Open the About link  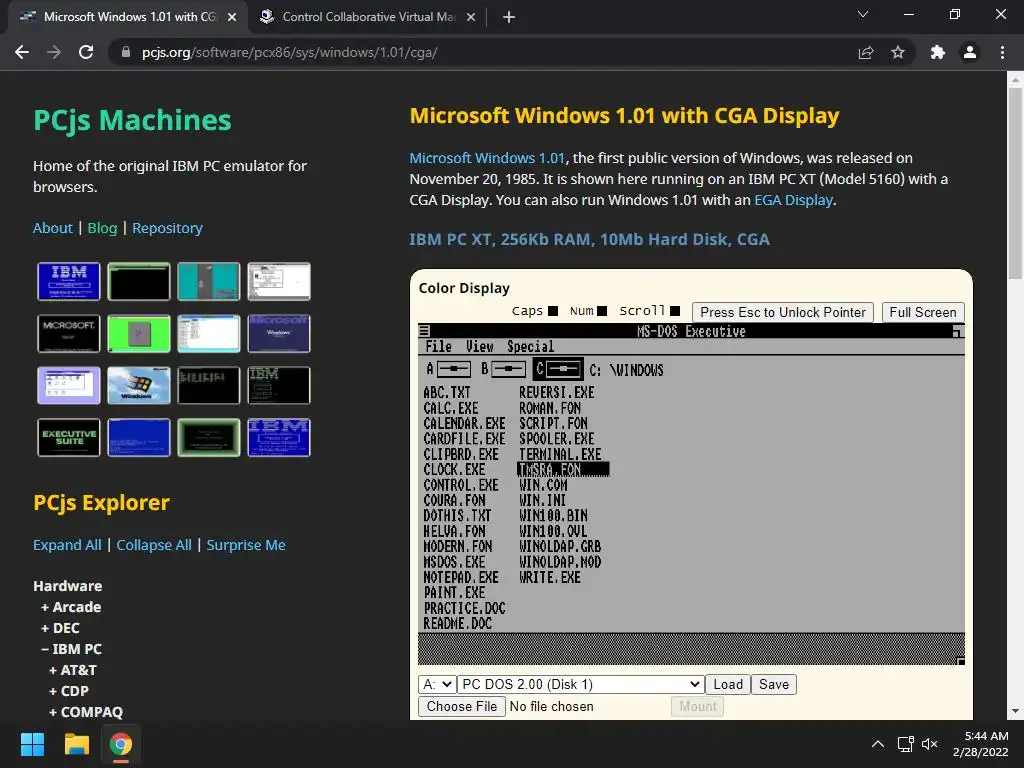pos(53,228)
